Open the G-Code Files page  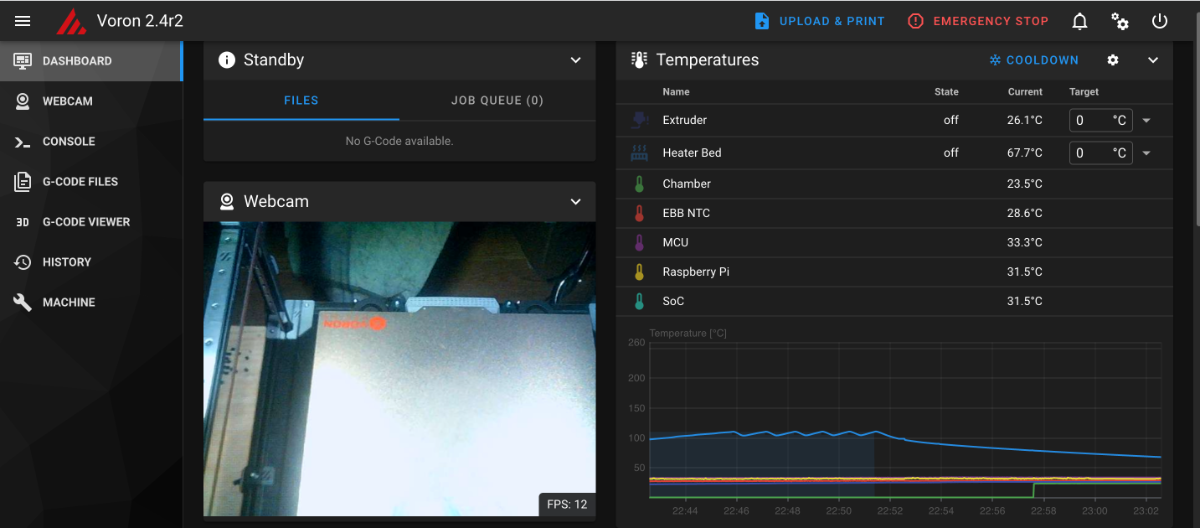91,181
